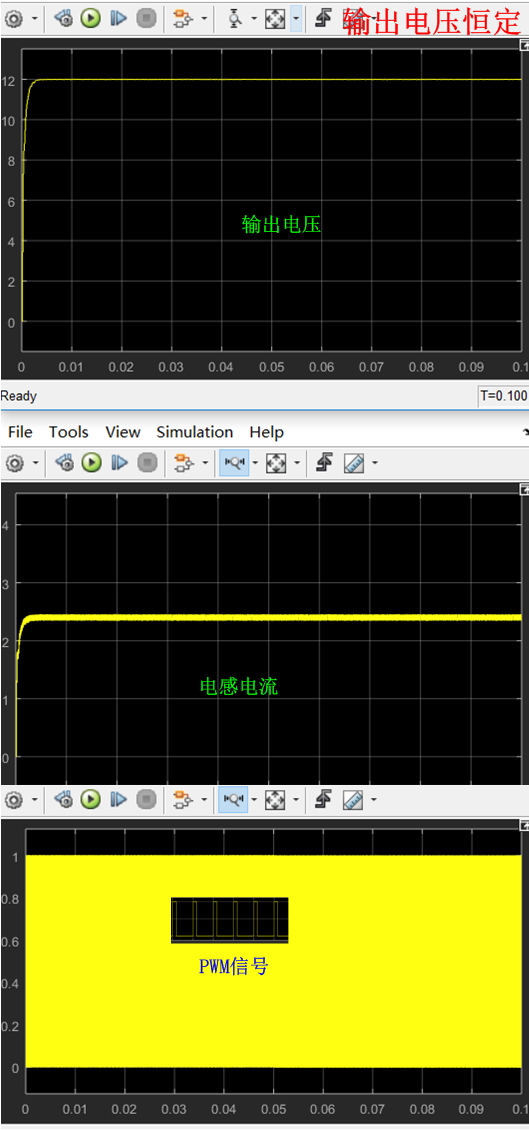Scale axes limits in inductor current scope

pos(275,462)
